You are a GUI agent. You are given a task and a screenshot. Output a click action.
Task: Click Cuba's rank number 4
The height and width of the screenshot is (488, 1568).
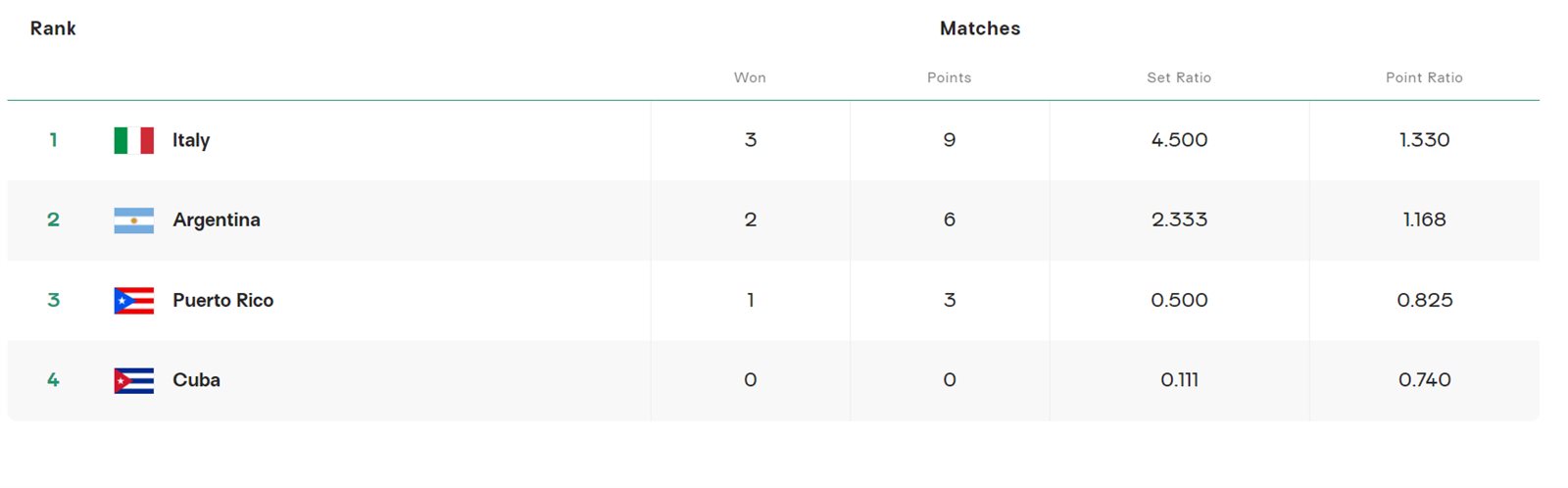coord(54,380)
